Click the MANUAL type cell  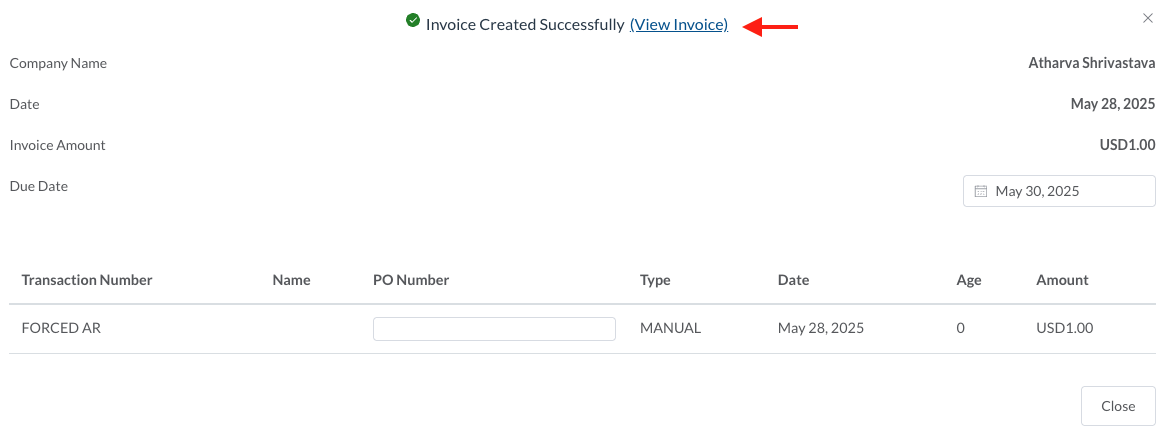pyautogui.click(x=670, y=328)
